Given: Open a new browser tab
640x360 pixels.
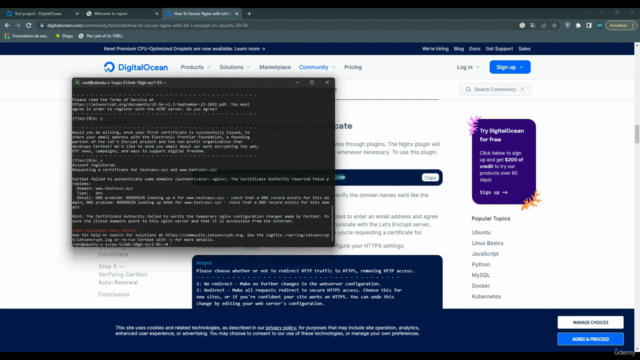Looking at the screenshot, I should (249, 13).
